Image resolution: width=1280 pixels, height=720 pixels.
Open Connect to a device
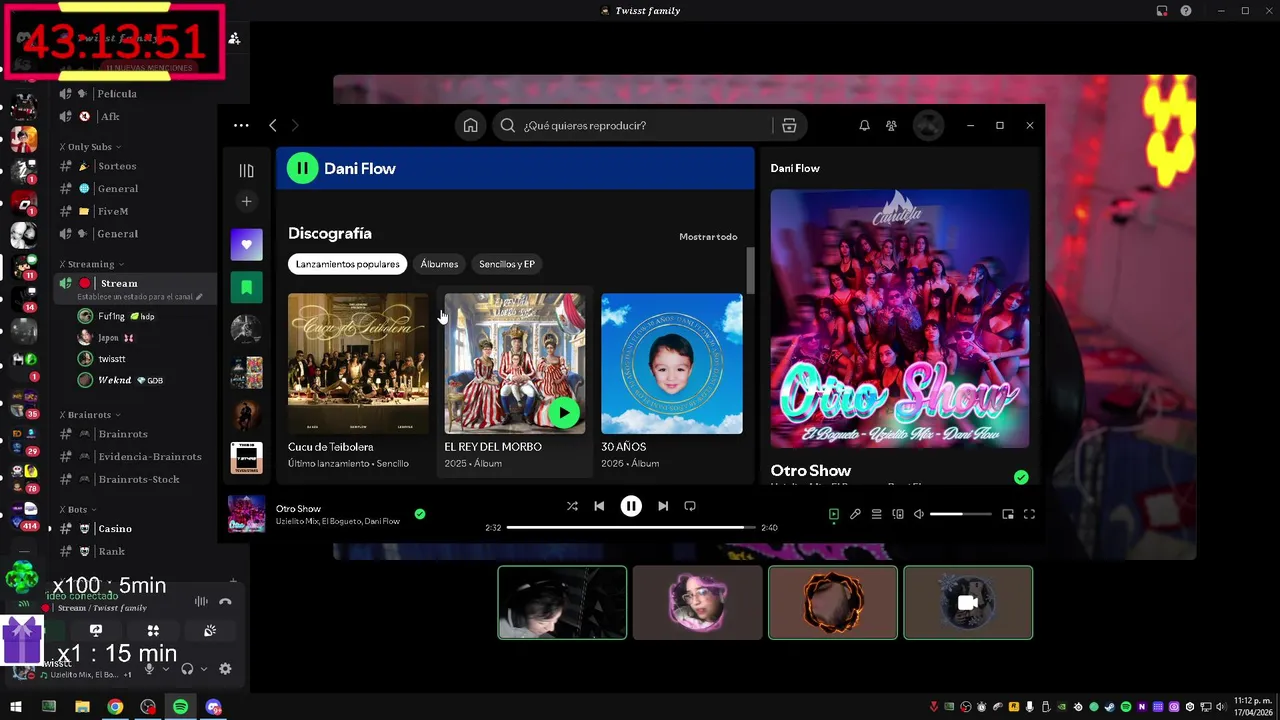[897, 514]
